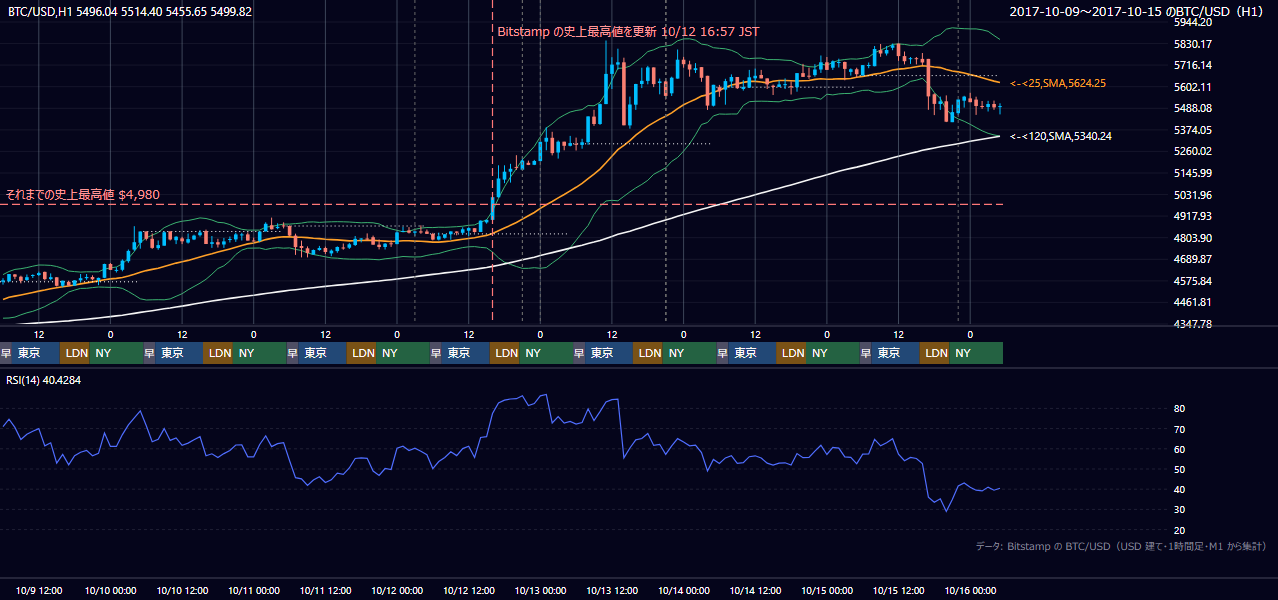
Task: Click the 10/11 12:00 date label
Action: click(x=325, y=590)
